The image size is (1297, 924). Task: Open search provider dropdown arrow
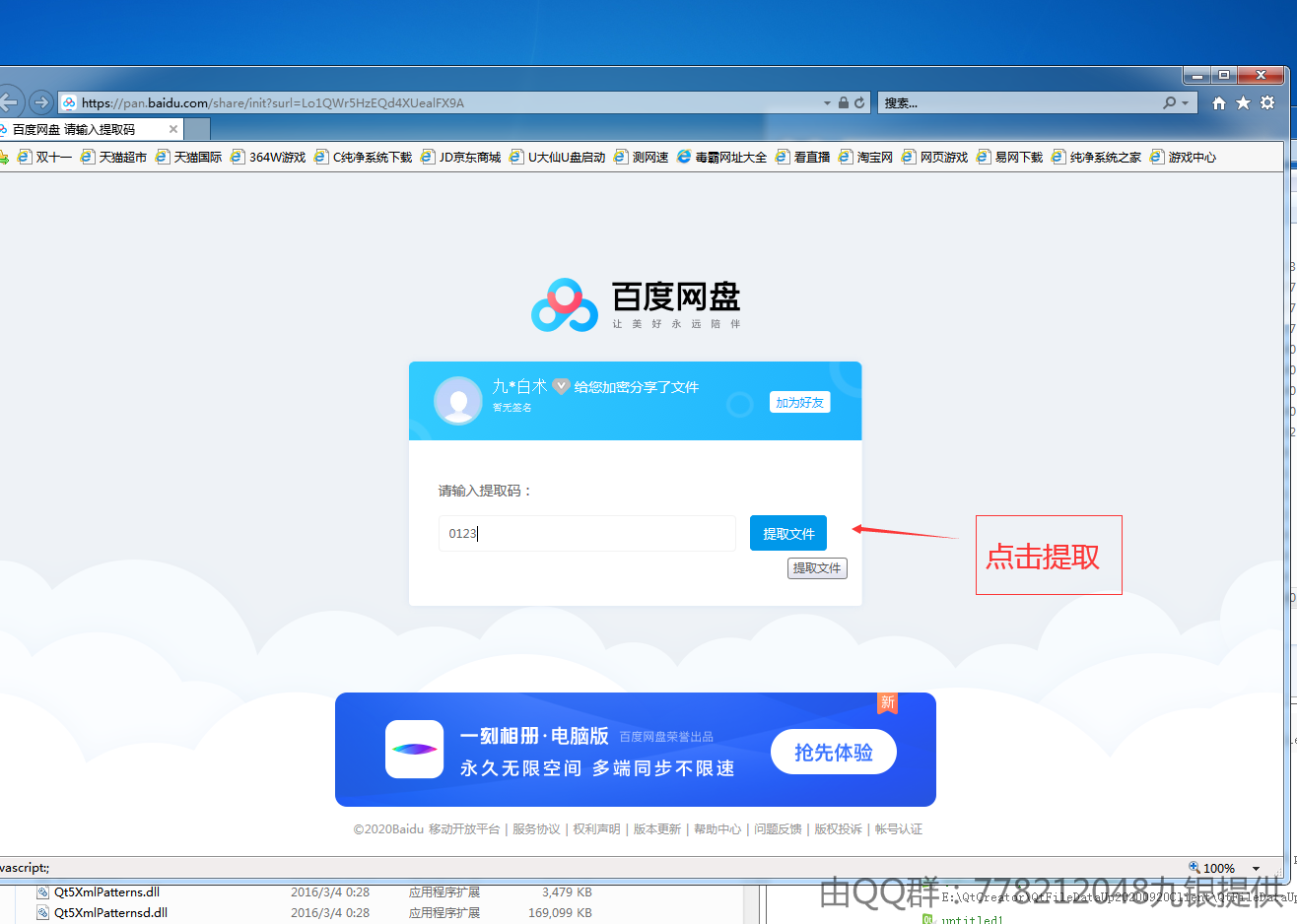point(1185,102)
